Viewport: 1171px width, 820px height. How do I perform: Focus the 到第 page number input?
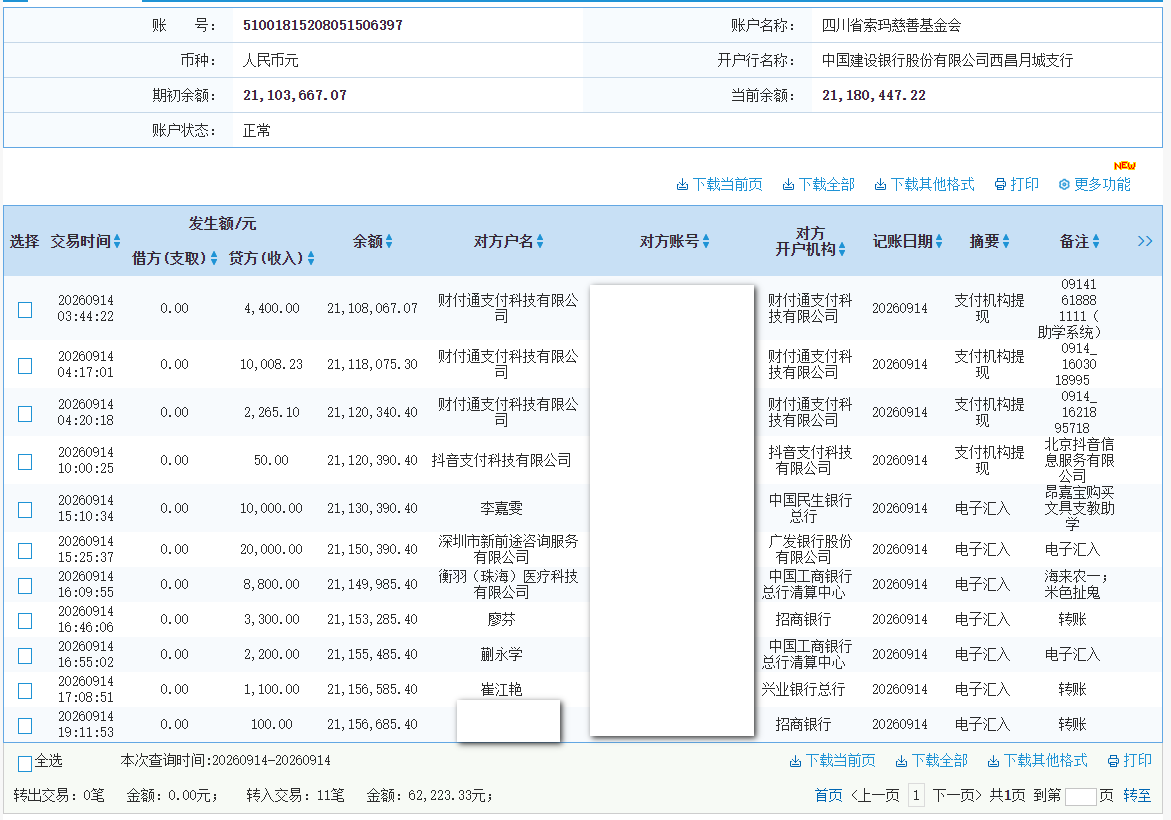[1080, 796]
